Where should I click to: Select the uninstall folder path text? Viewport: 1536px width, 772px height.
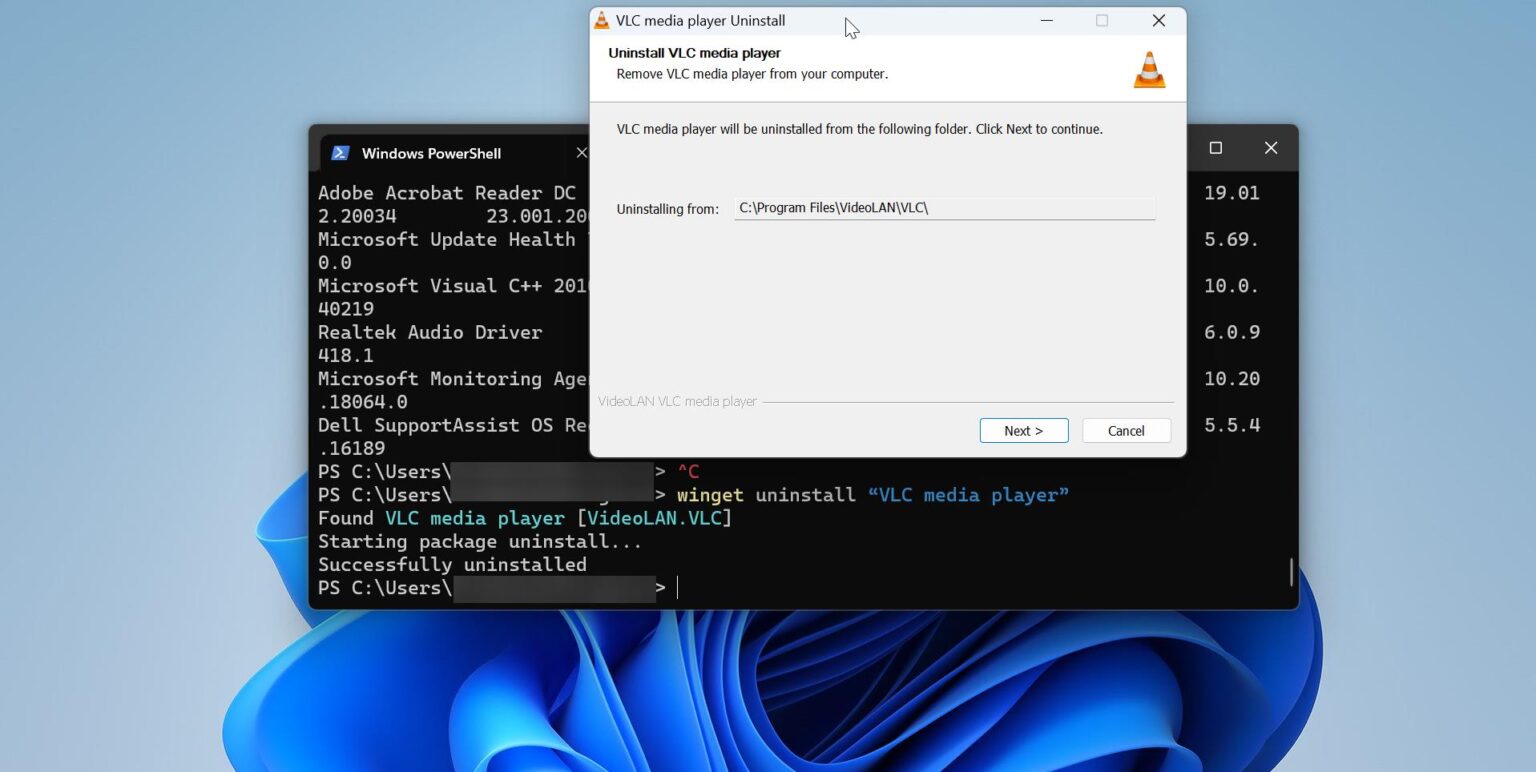(x=833, y=207)
